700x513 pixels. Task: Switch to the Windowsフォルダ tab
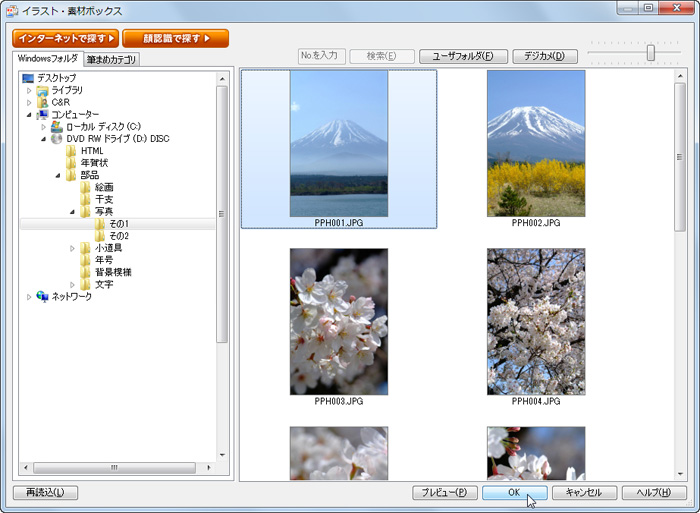coord(48,58)
